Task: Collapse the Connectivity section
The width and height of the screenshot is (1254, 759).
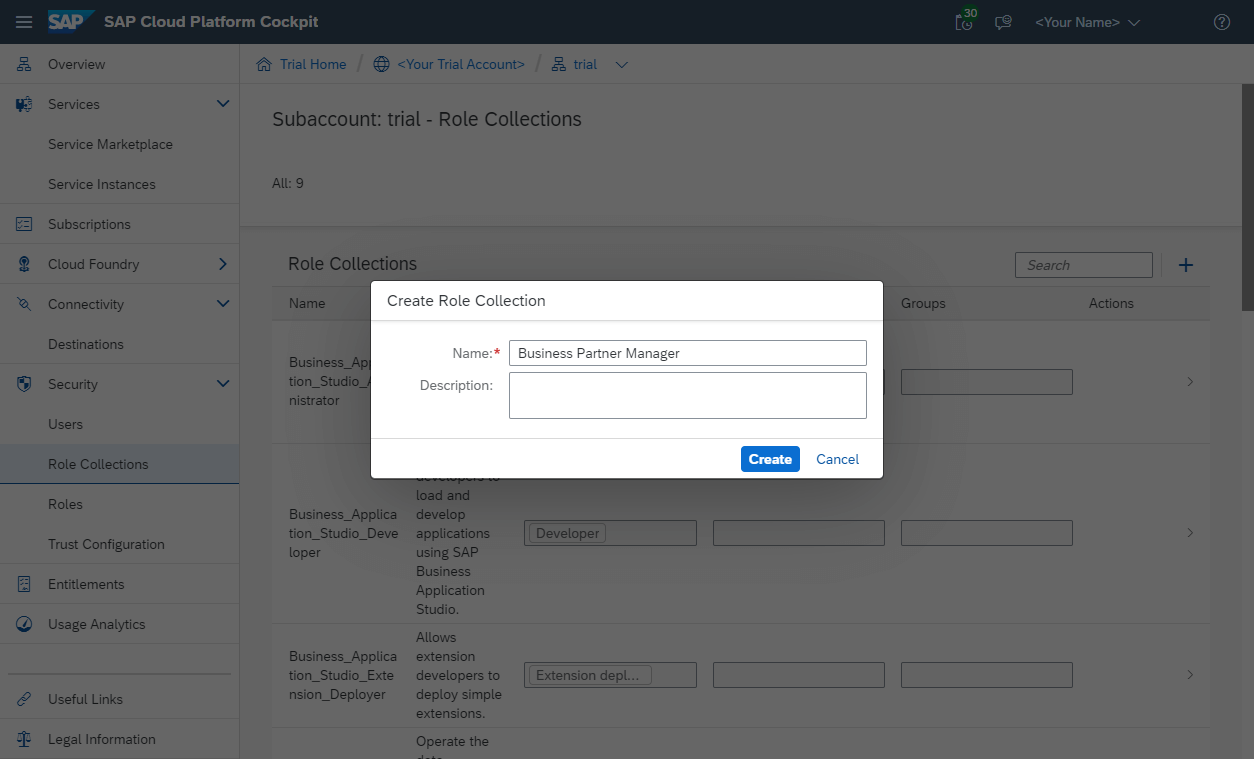Action: click(223, 304)
